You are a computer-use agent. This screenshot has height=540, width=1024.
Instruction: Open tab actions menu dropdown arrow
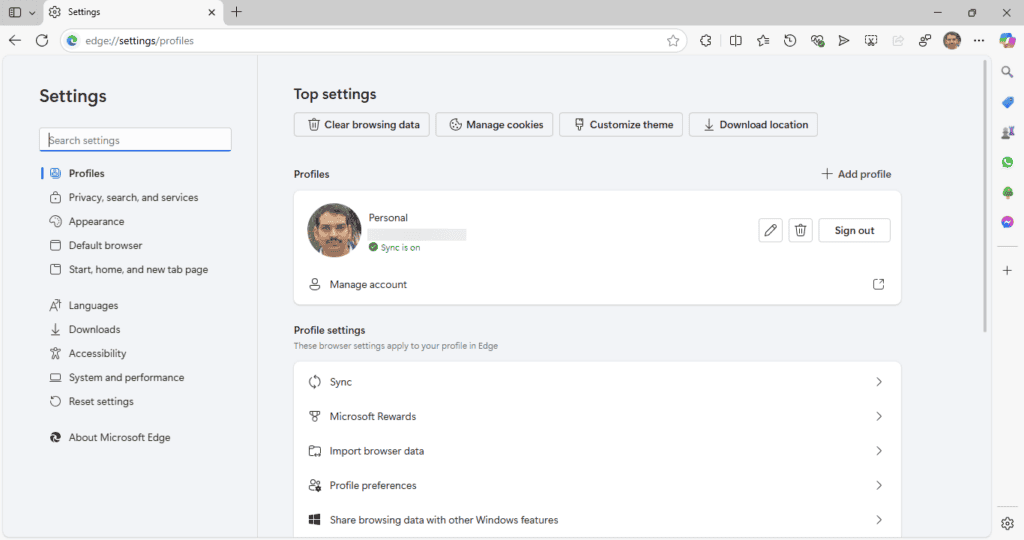pos(31,12)
